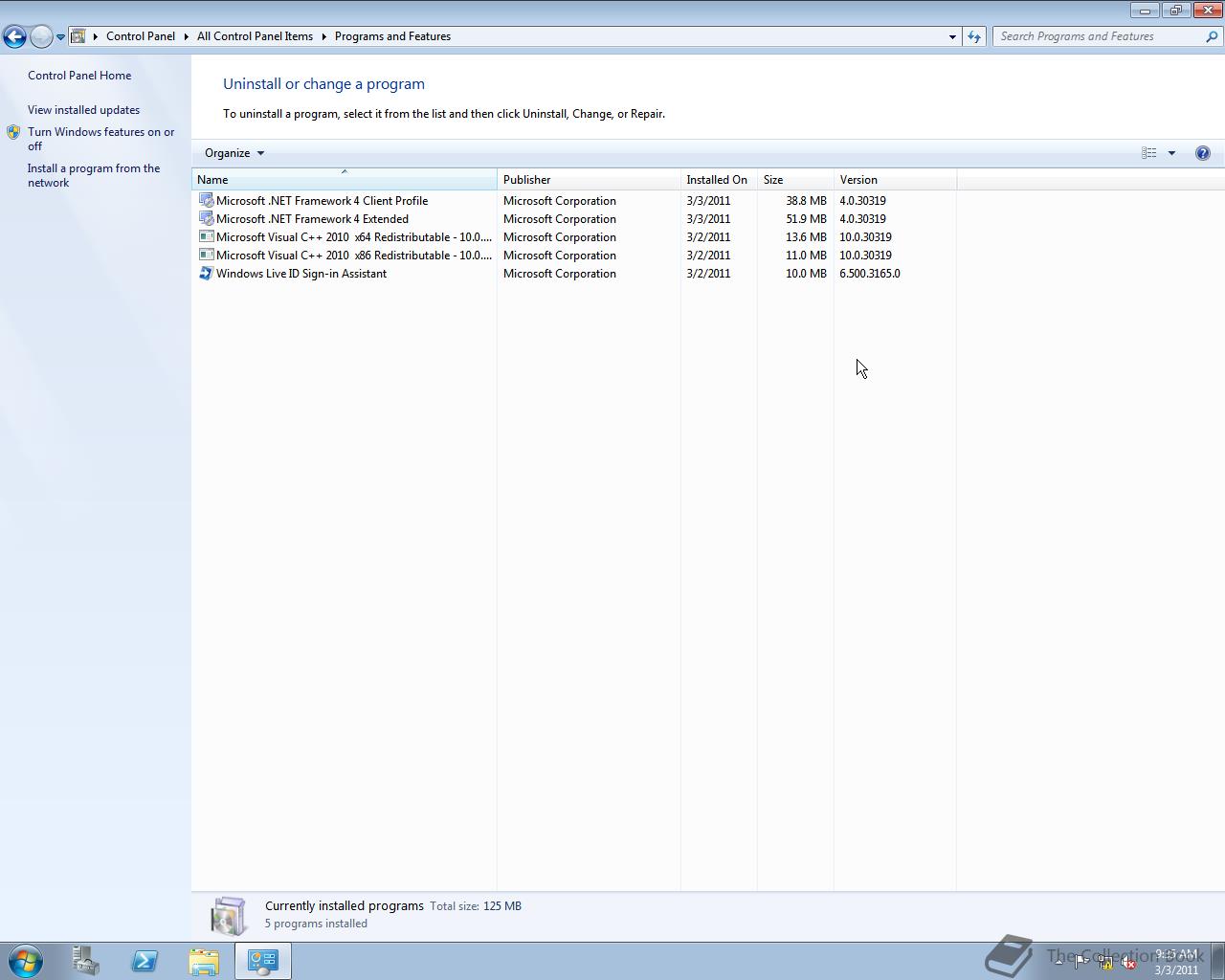The width and height of the screenshot is (1225, 980).
Task: Click the taskbar clock showing 3/3/2011
Action: 1176,962
